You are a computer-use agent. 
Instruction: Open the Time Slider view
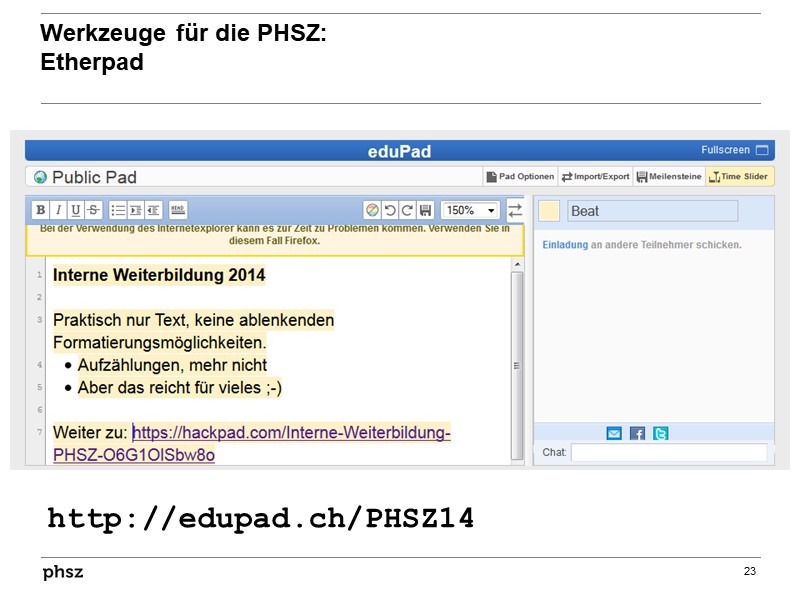coord(742,176)
